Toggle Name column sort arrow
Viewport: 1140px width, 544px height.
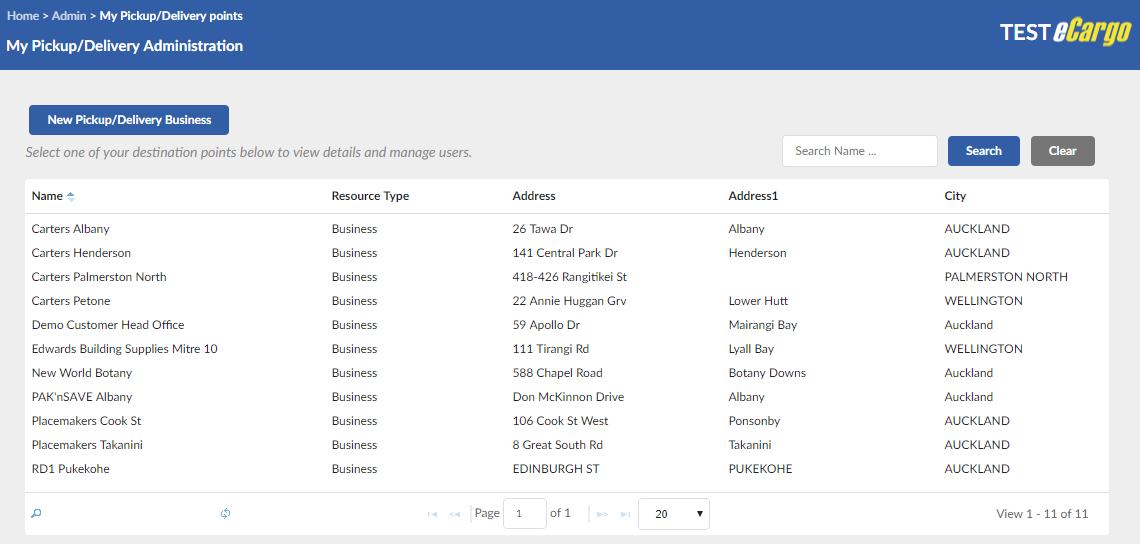(x=71, y=196)
